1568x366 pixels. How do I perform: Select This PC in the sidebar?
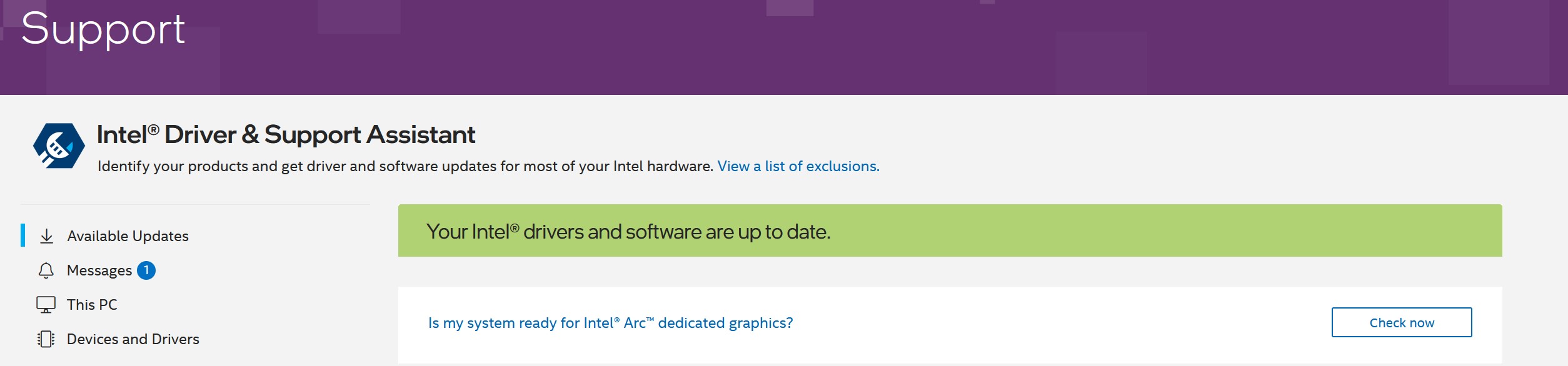click(93, 305)
